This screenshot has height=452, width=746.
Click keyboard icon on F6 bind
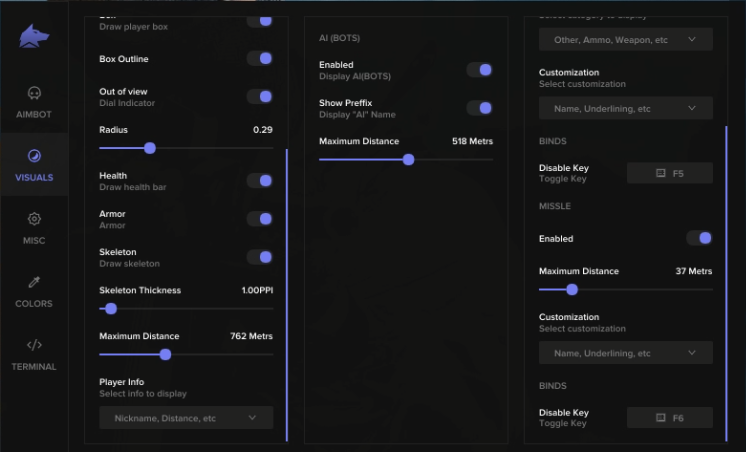[x=660, y=418]
